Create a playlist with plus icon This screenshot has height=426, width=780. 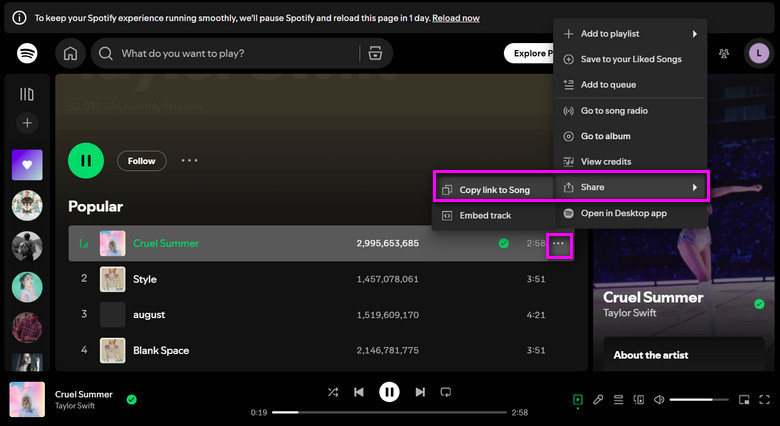[x=27, y=122]
